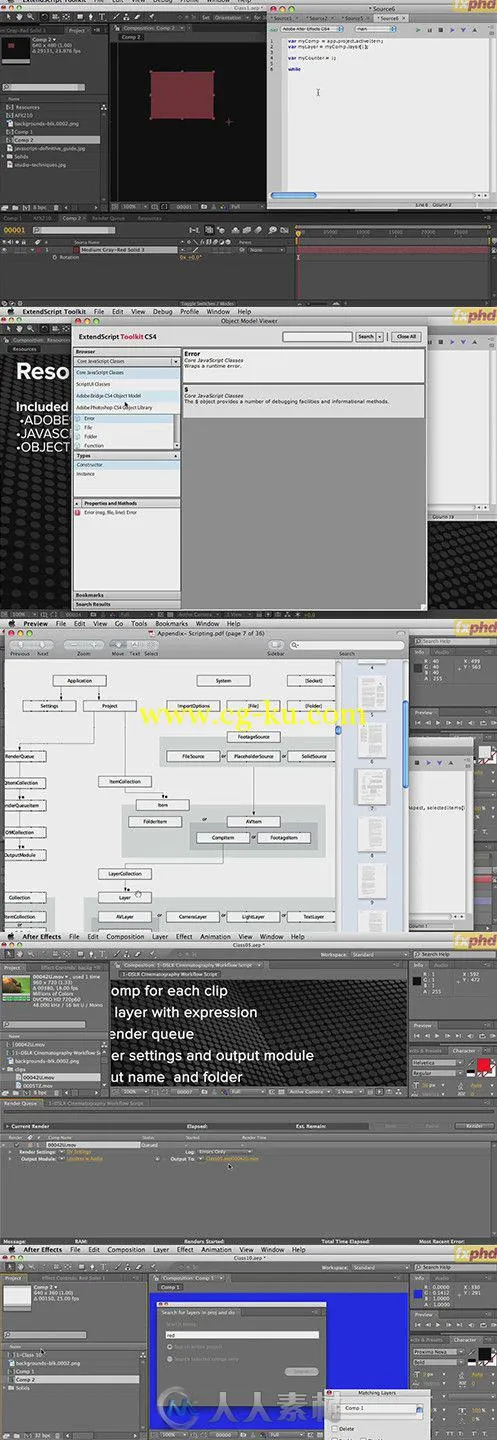
Task: Select Constructor in Types list
Action: (x=125, y=465)
